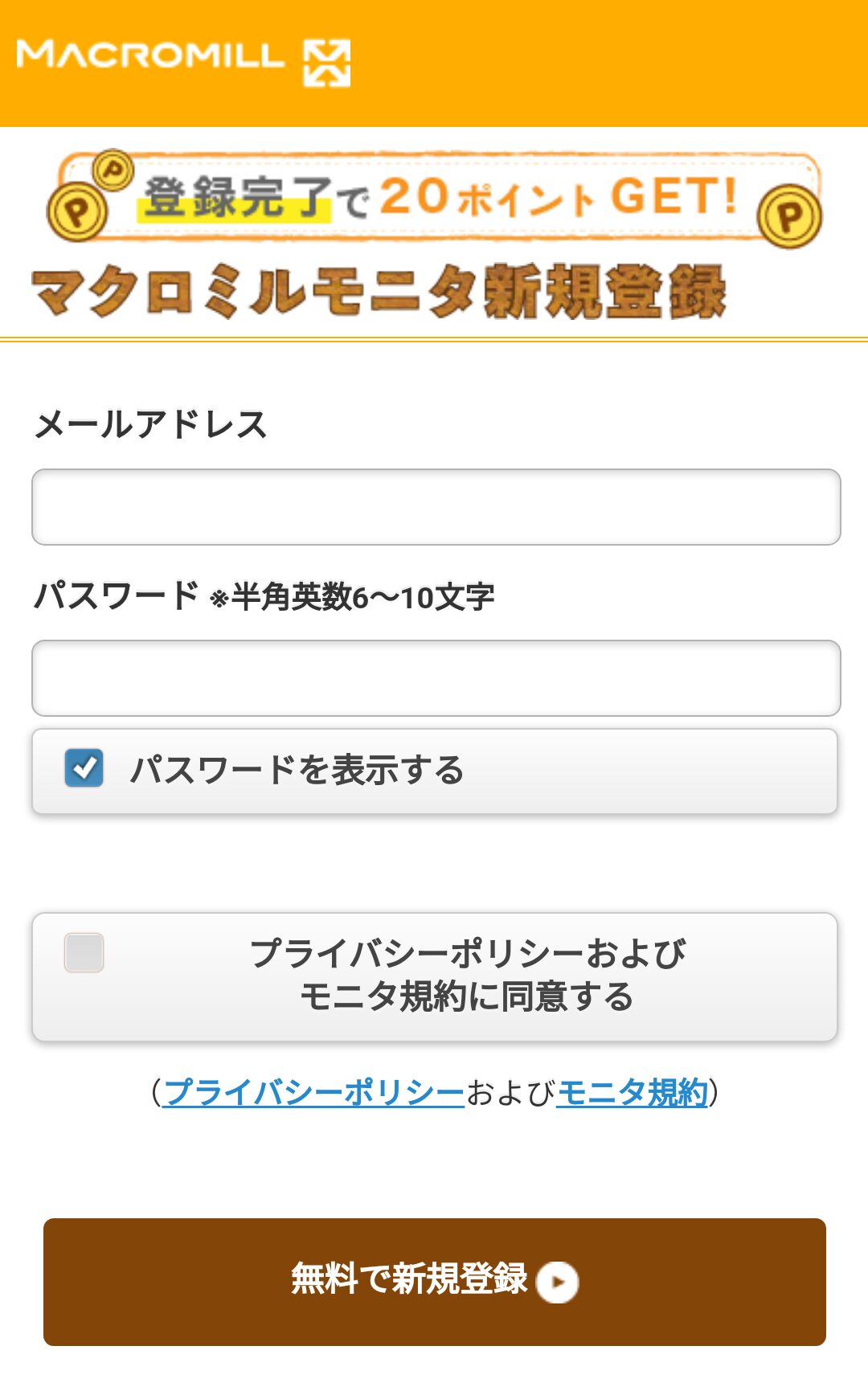Click the play arrow icon on the registration button
This screenshot has height=1387, width=868.
(x=561, y=1283)
